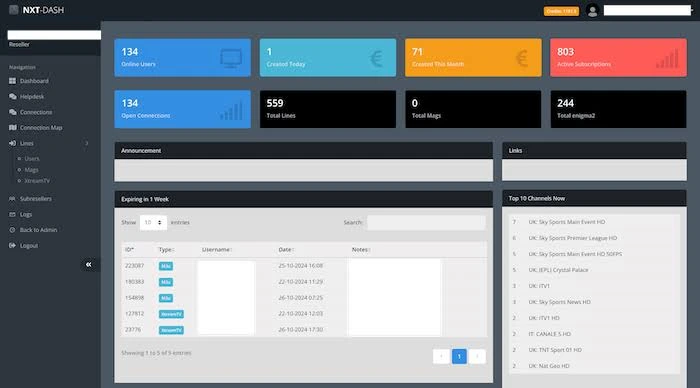Sort table by Notes column header
Screen dimensions: 700x388
(x=361, y=250)
